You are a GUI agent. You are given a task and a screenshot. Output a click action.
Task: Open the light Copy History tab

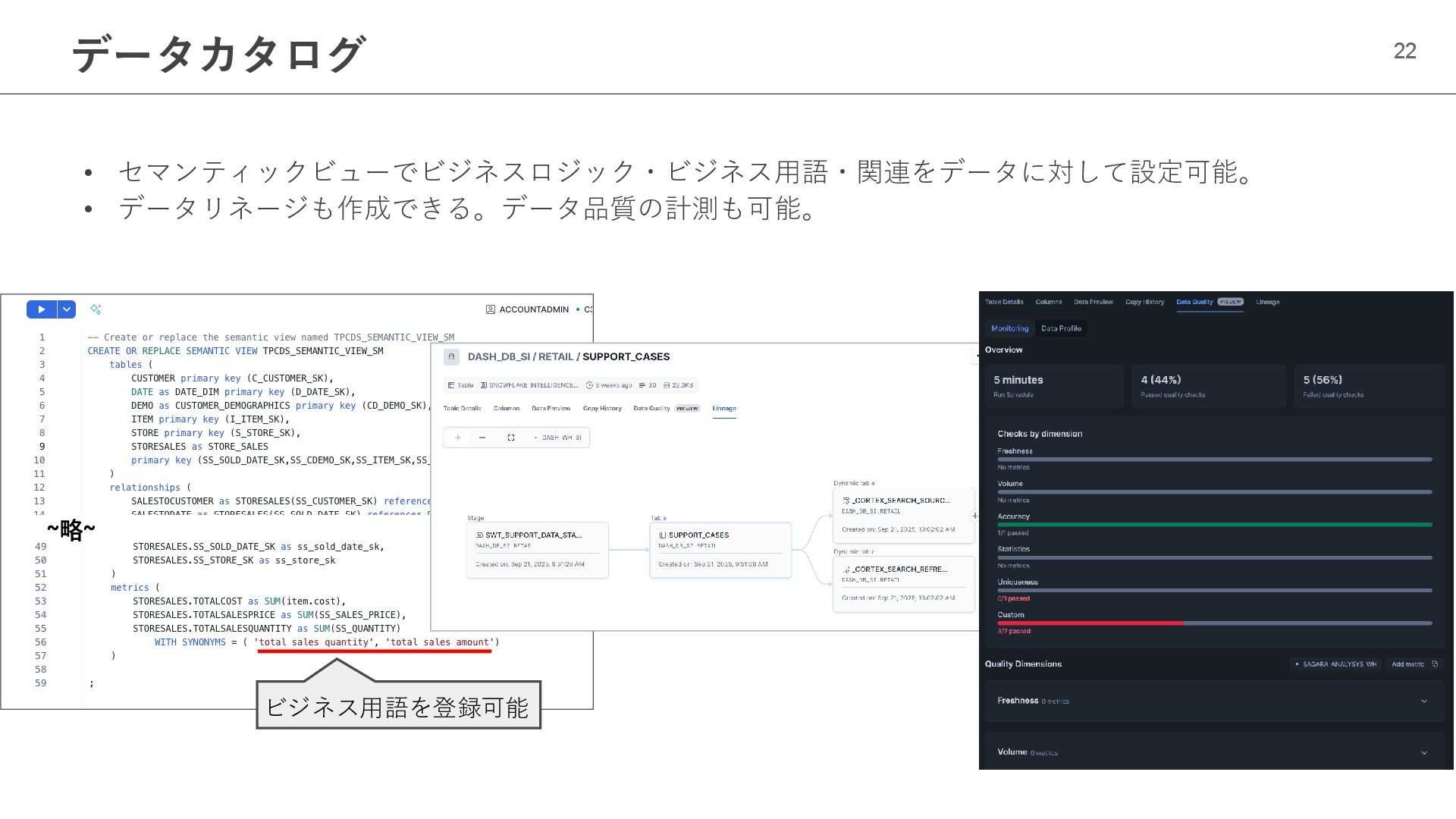point(602,409)
